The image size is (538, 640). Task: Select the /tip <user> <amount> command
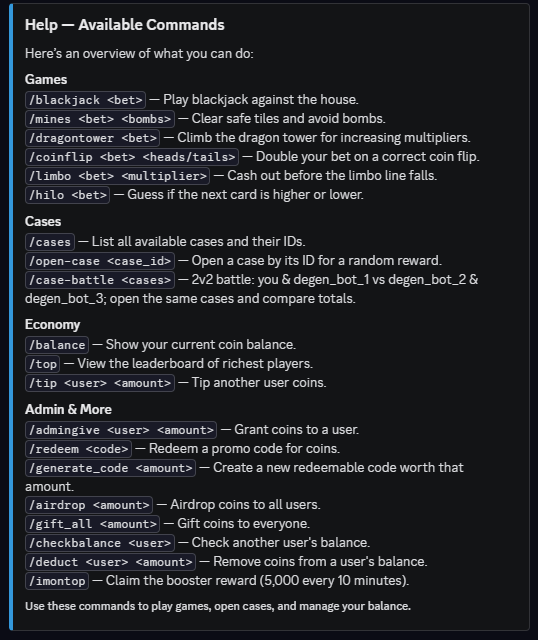point(100,383)
